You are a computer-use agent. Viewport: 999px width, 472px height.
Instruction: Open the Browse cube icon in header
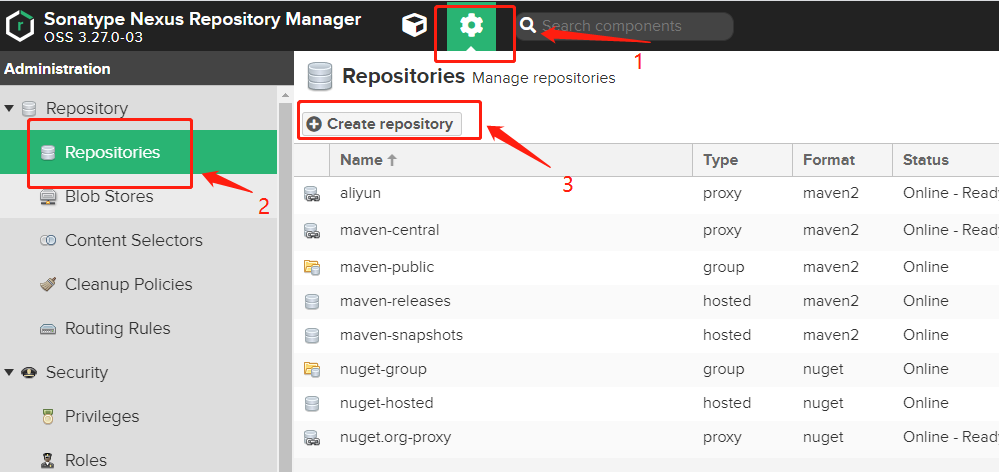point(414,25)
